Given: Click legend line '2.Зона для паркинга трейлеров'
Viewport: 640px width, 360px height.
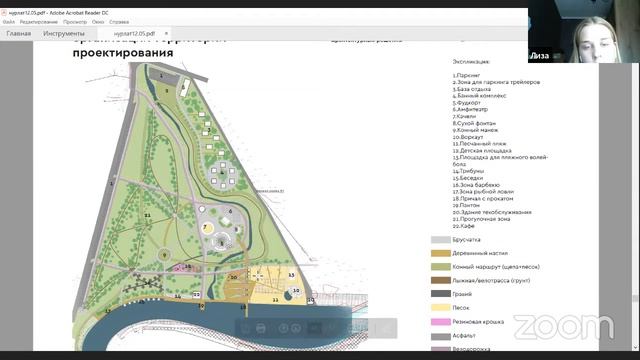Looking at the screenshot, I should click(x=496, y=82).
